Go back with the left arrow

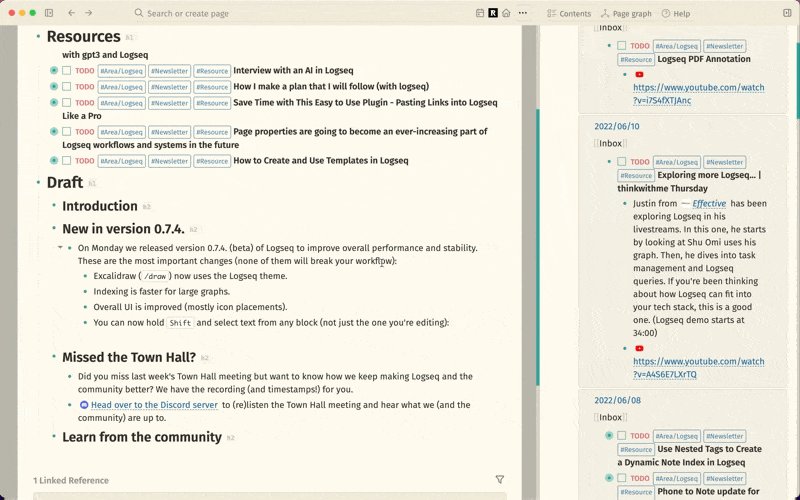click(x=71, y=13)
